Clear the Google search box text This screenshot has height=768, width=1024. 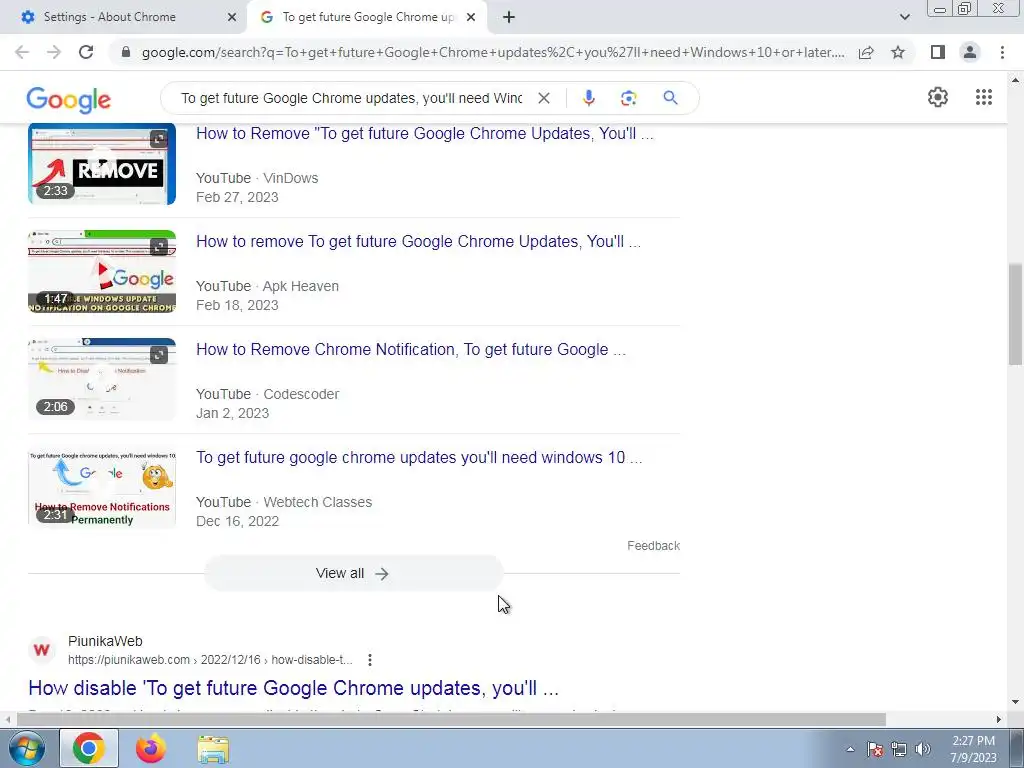(543, 98)
